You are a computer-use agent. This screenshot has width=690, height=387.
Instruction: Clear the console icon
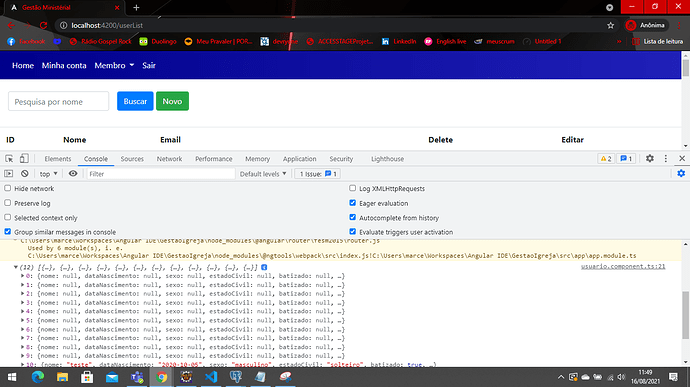click(25, 174)
